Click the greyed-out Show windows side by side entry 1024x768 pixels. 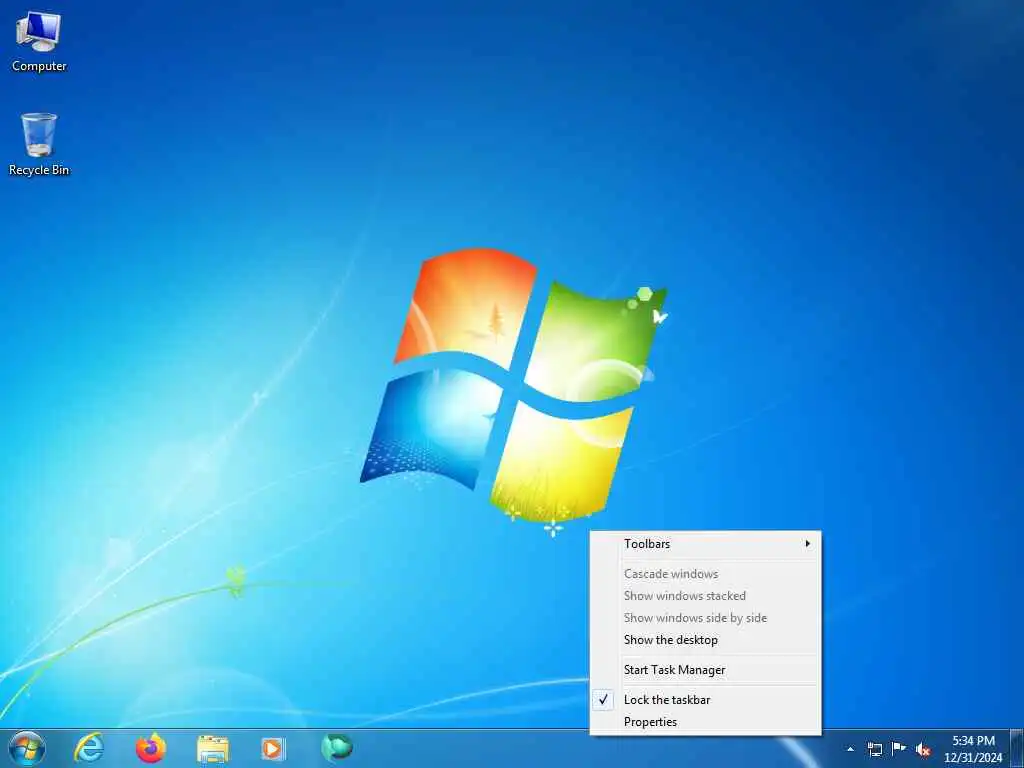[x=705, y=618]
